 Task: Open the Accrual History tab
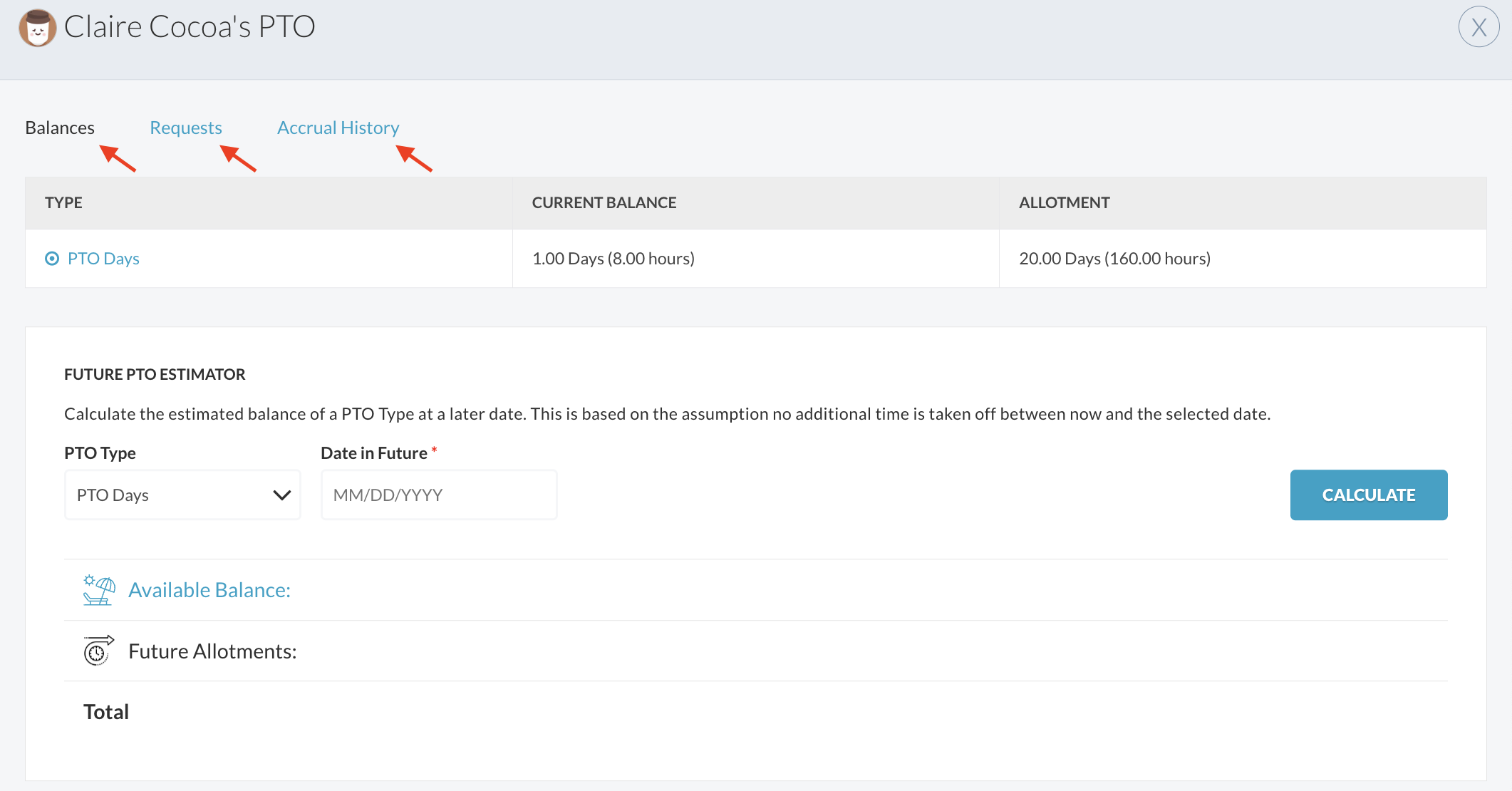(x=338, y=128)
